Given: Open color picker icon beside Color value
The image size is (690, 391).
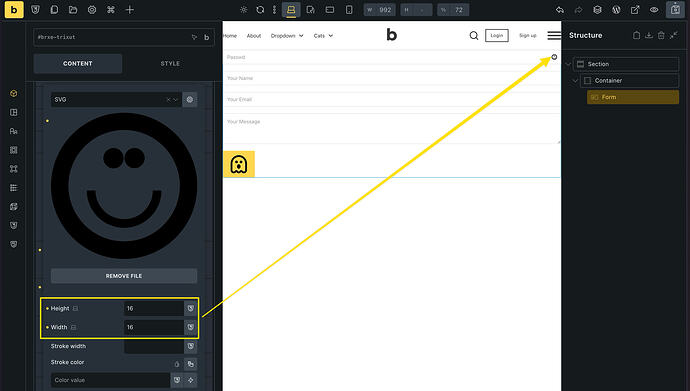Looking at the screenshot, I should pos(191,380).
